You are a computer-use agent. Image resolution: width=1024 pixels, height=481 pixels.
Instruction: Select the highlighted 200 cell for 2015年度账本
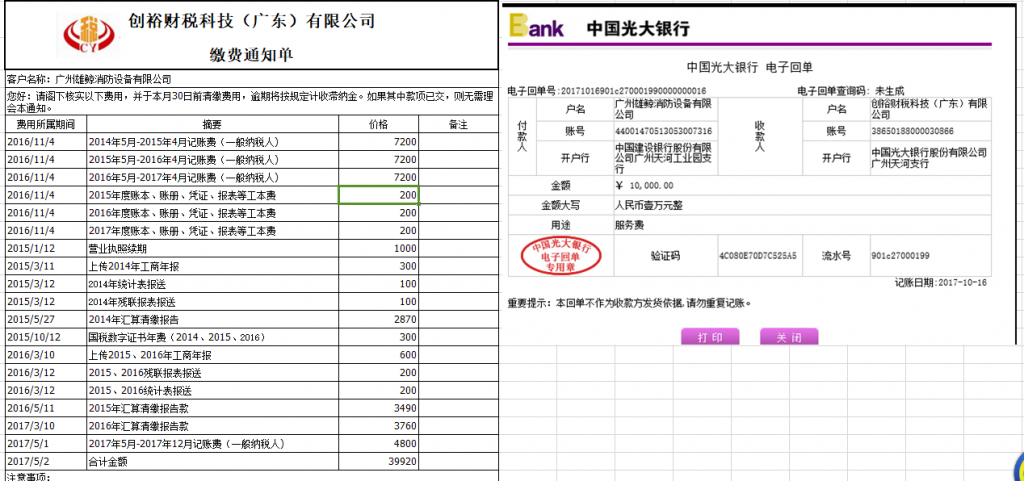pyautogui.click(x=378, y=195)
